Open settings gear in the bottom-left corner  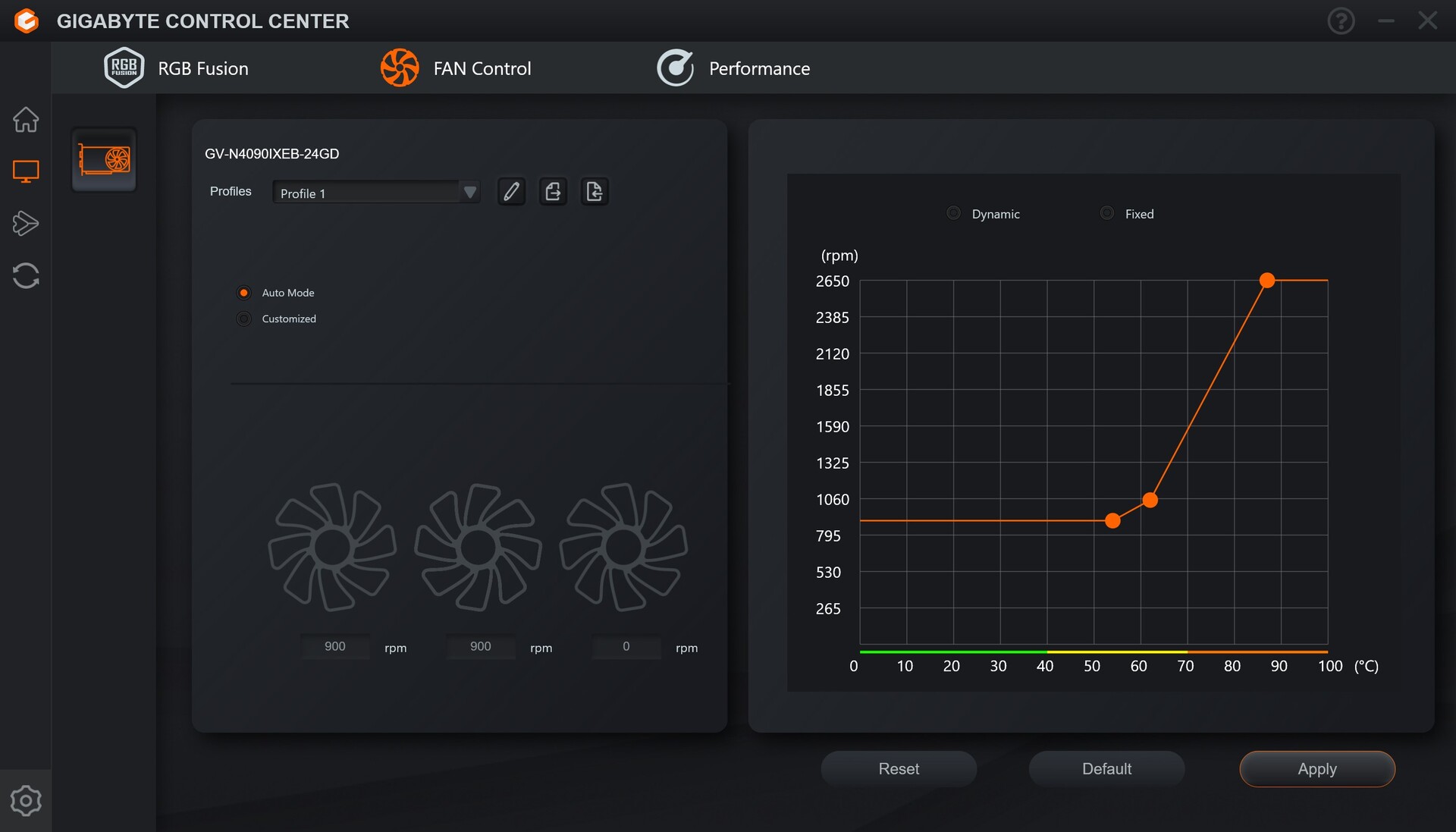point(26,800)
